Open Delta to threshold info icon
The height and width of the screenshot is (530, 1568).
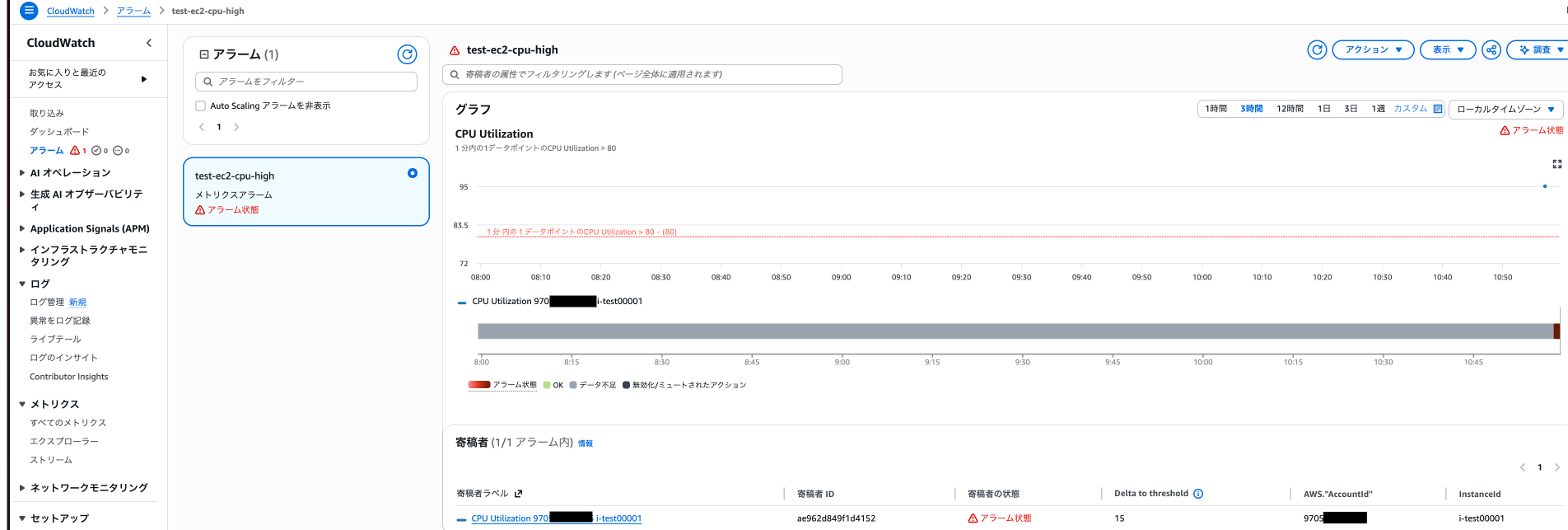[1198, 494]
